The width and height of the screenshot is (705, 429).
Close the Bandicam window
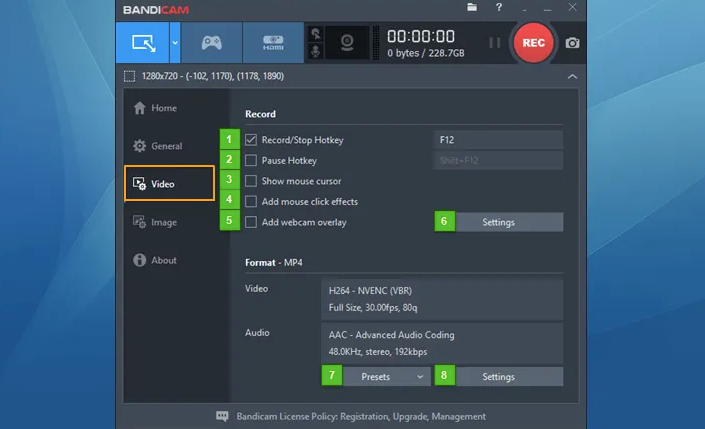[x=572, y=7]
